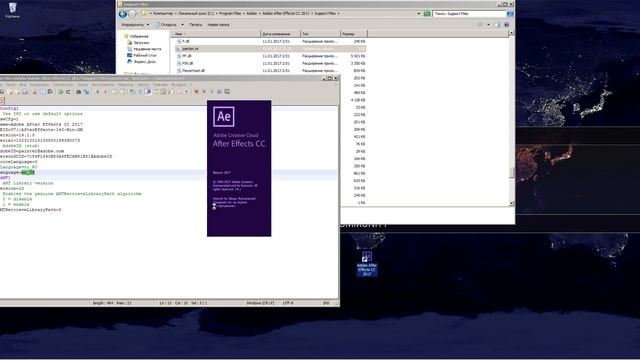Click INS indicator in Notepad++ status bar

tap(326, 303)
